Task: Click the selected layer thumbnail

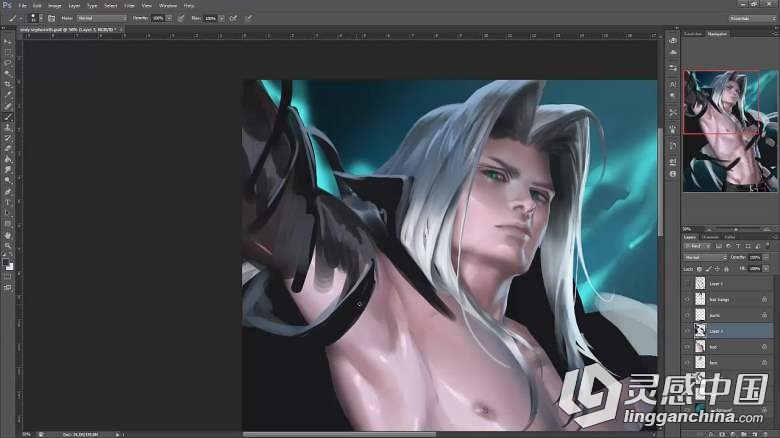Action: point(700,331)
